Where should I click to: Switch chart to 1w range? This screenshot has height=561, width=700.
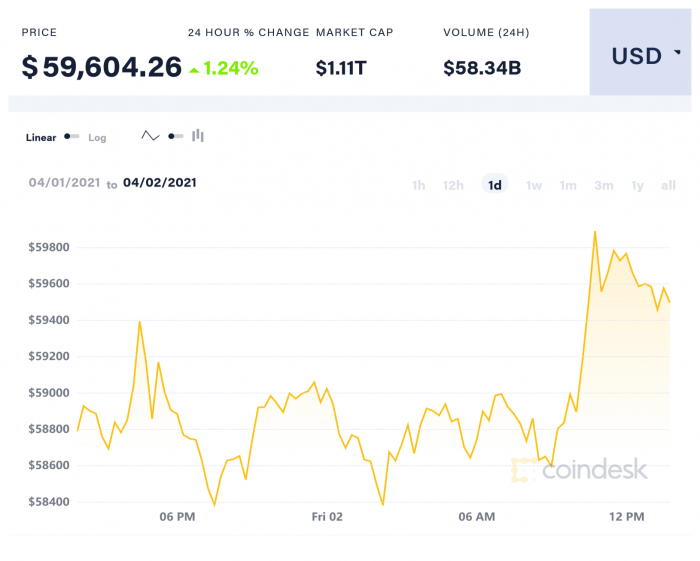(534, 185)
